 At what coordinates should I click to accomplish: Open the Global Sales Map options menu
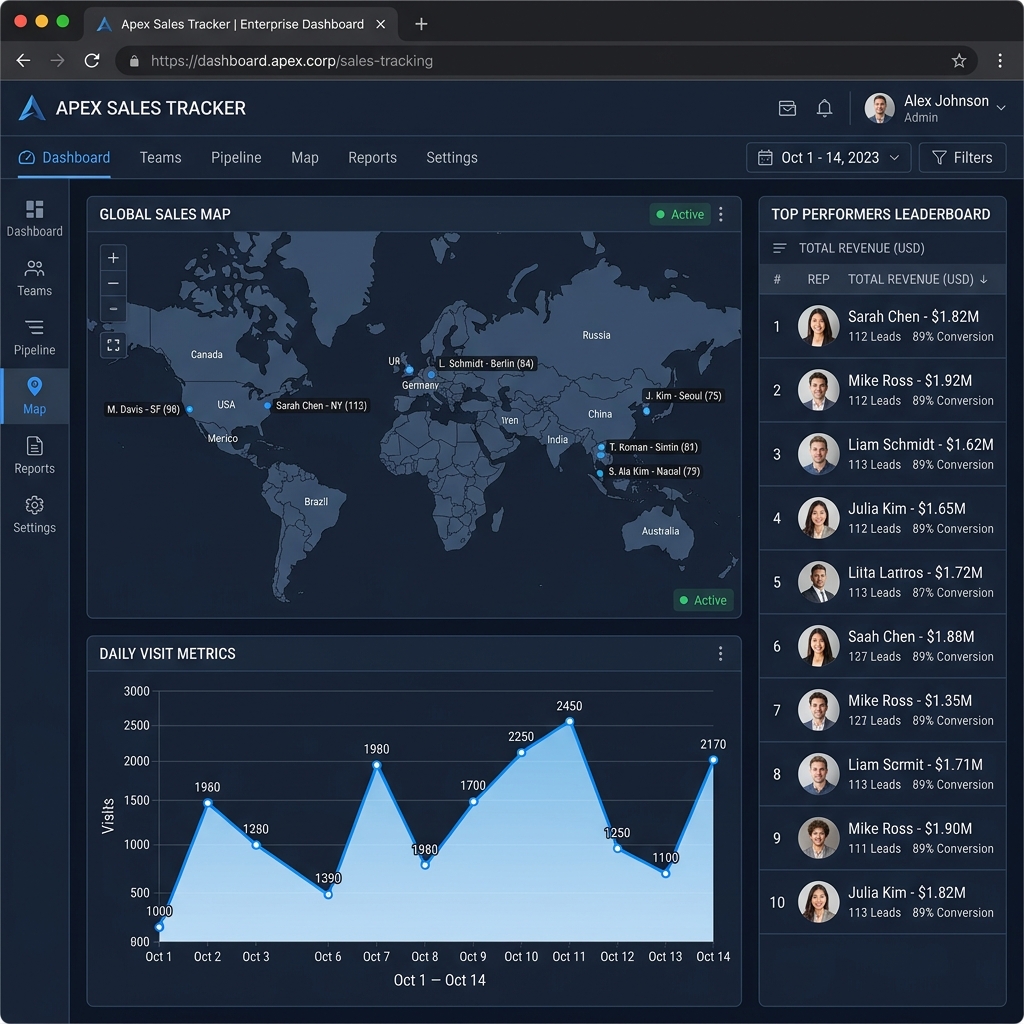coord(720,214)
